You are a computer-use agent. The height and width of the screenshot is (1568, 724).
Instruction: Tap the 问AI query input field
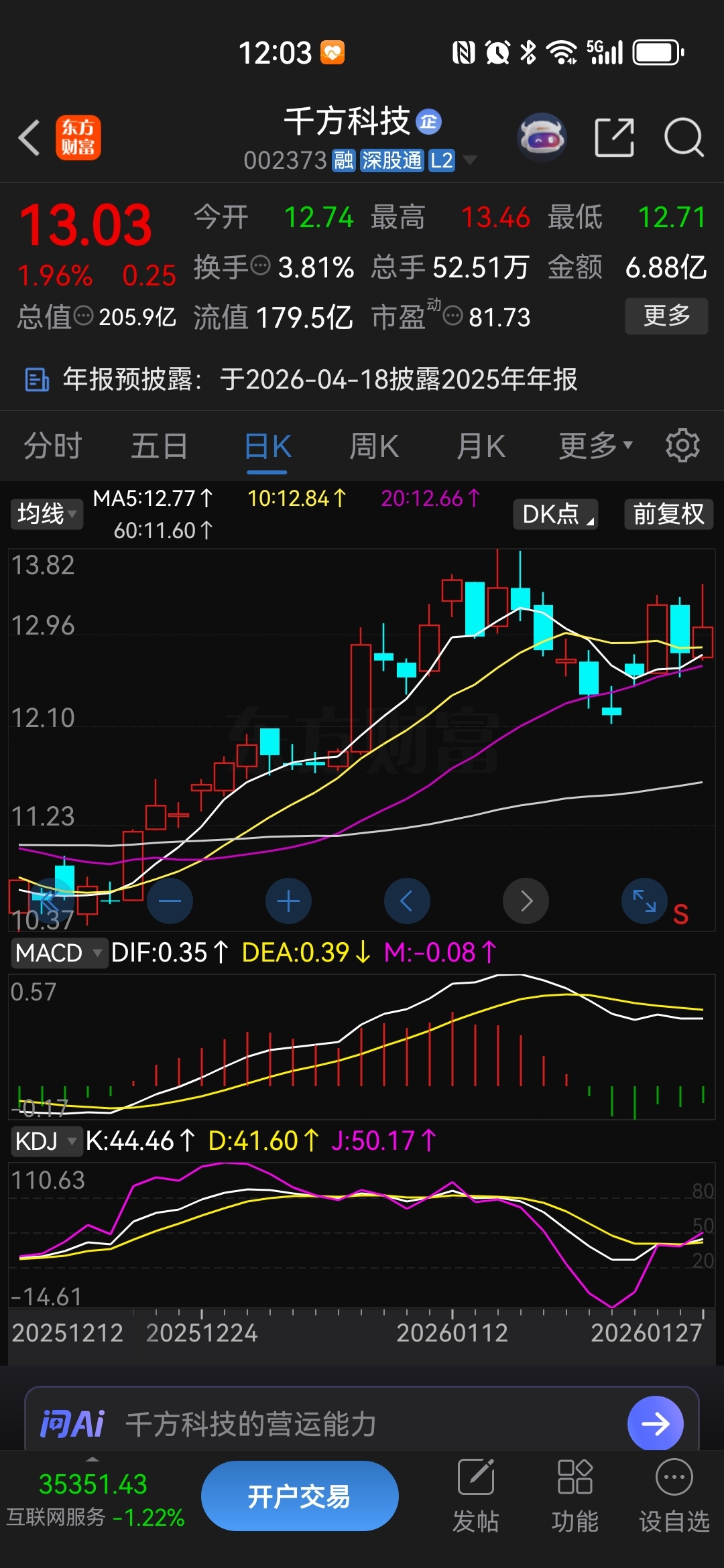362,1423
